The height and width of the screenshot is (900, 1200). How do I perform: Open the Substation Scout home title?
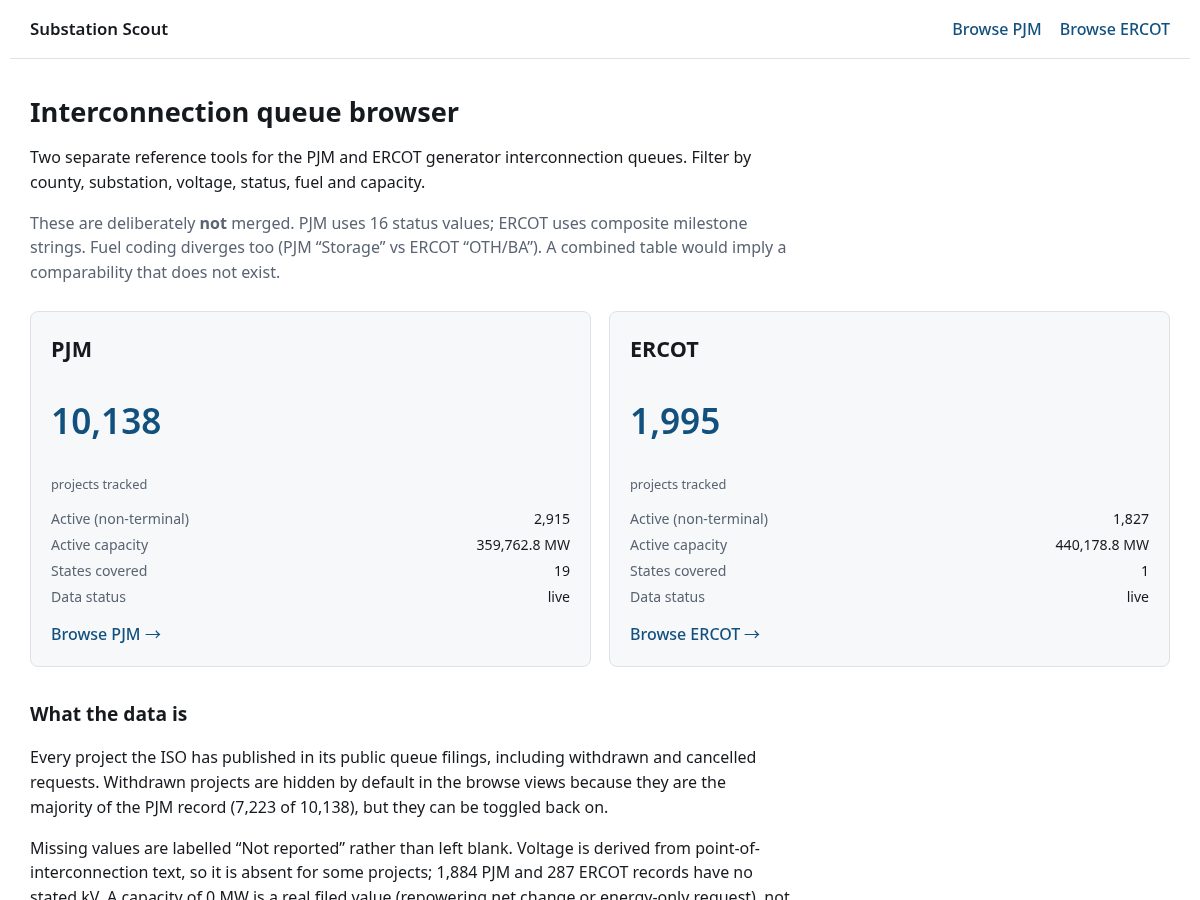click(x=99, y=29)
